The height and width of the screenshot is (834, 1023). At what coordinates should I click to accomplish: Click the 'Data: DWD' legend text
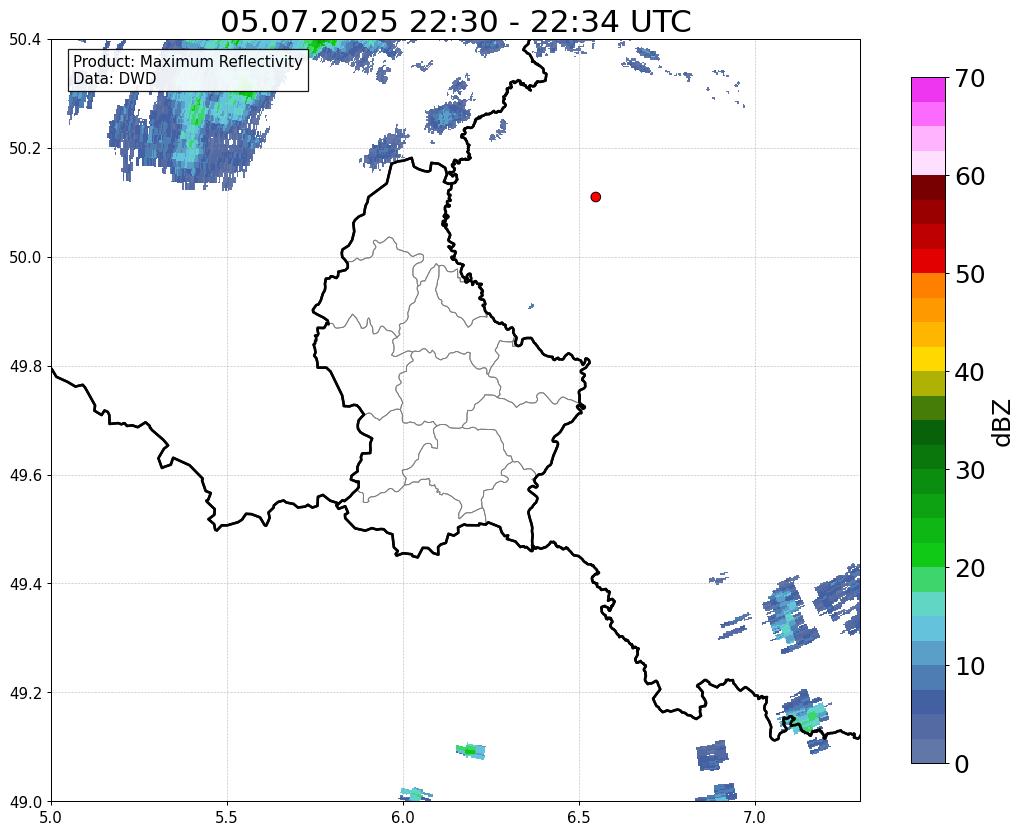(115, 78)
